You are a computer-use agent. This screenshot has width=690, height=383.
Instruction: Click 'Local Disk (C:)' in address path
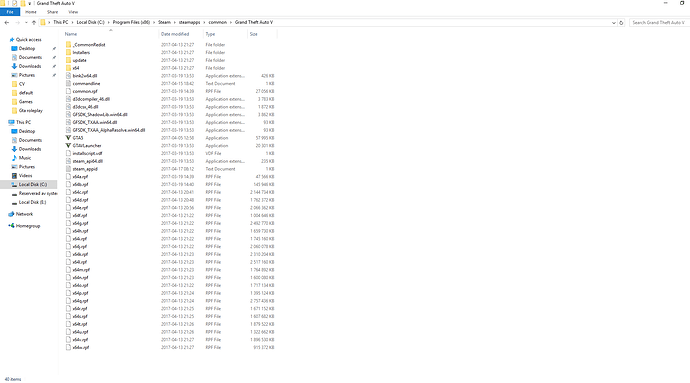tap(91, 22)
